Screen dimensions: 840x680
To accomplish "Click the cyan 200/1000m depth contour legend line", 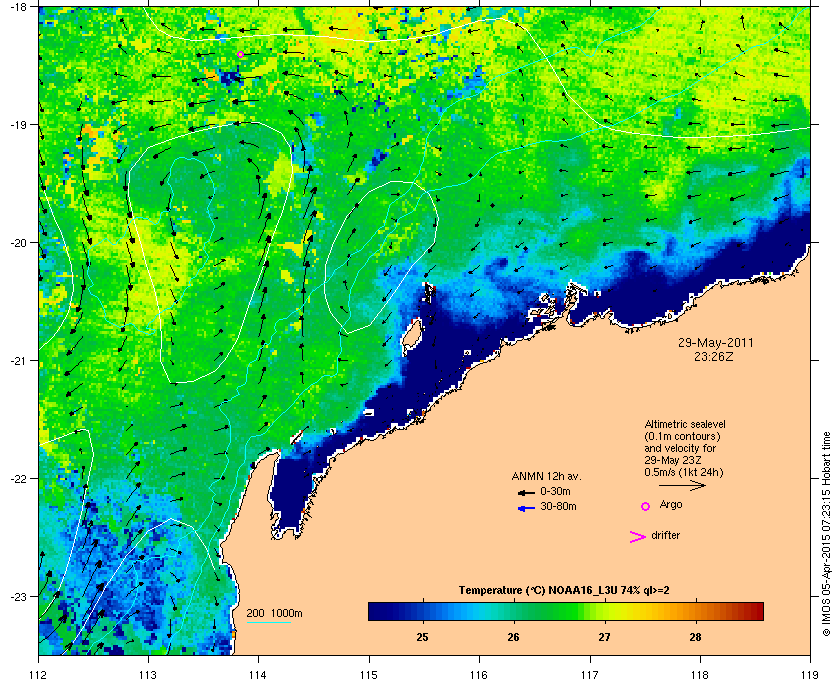I will (x=268, y=622).
